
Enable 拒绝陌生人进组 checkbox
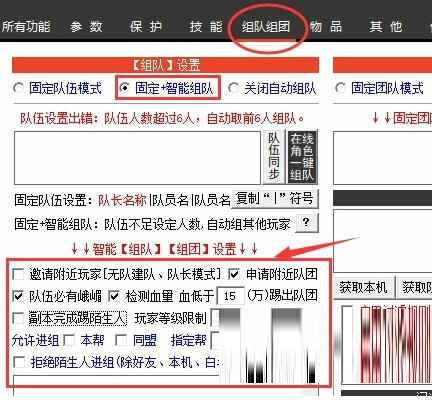point(18,362)
